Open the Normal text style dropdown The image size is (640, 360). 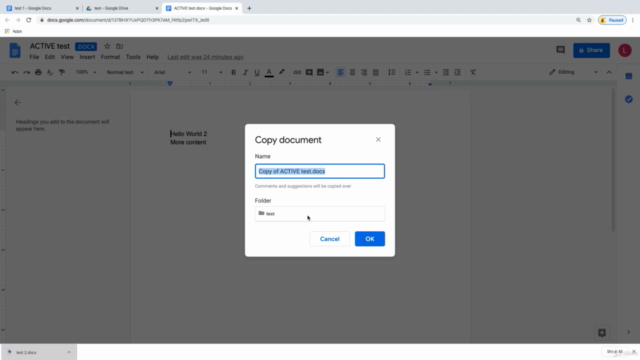coord(125,72)
